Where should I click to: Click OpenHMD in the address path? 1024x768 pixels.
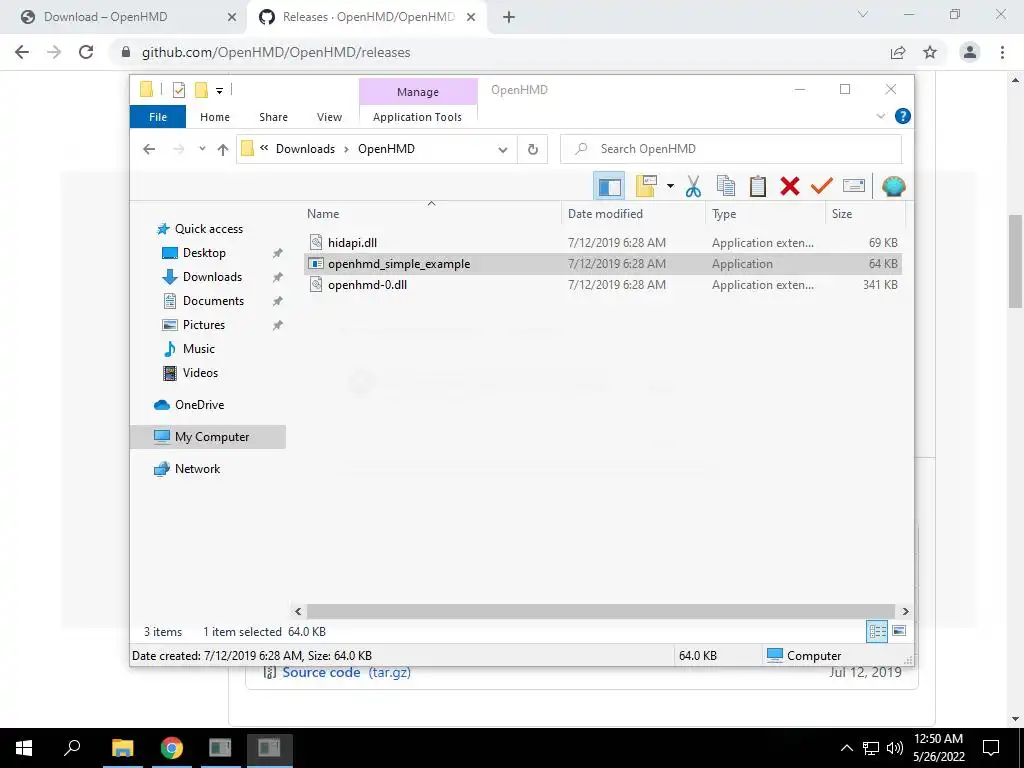click(386, 149)
